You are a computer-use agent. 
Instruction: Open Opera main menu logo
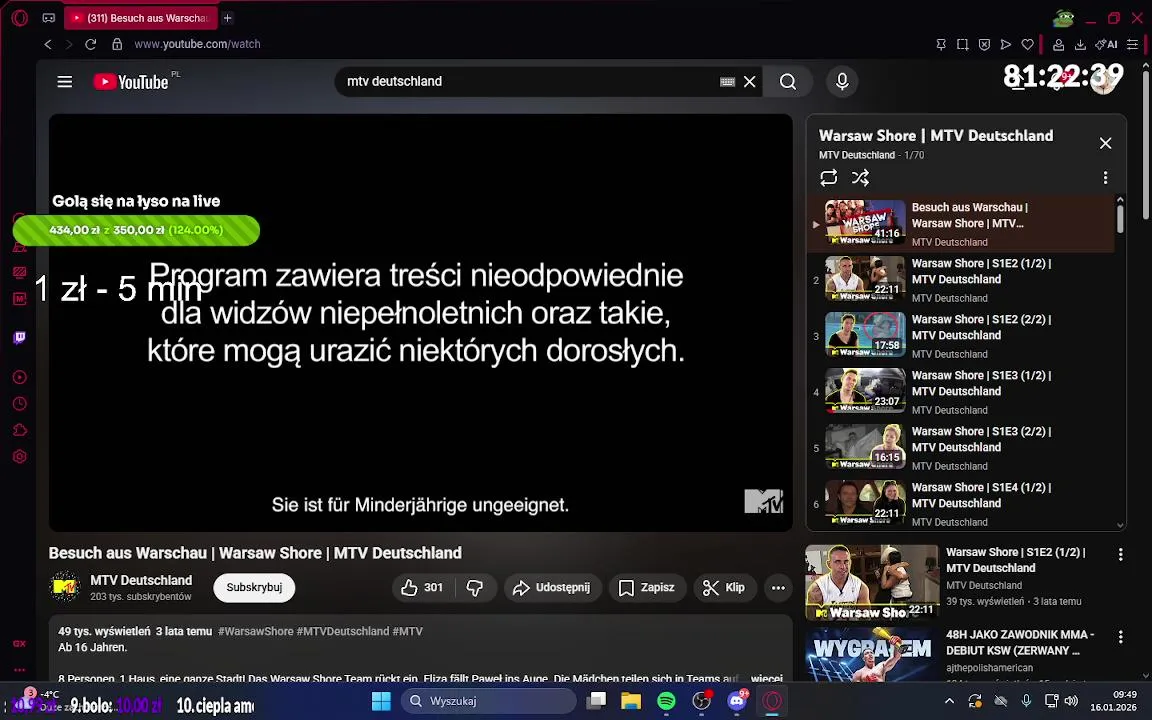click(20, 18)
